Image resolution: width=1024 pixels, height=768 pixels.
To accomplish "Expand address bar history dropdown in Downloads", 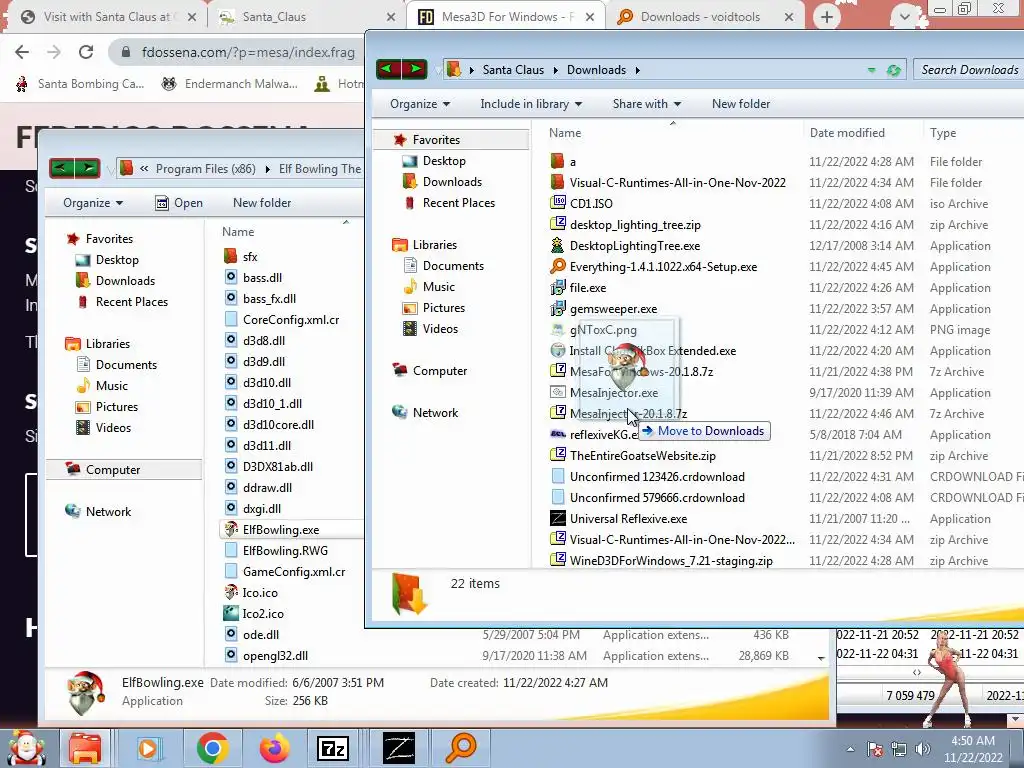I will [x=871, y=70].
